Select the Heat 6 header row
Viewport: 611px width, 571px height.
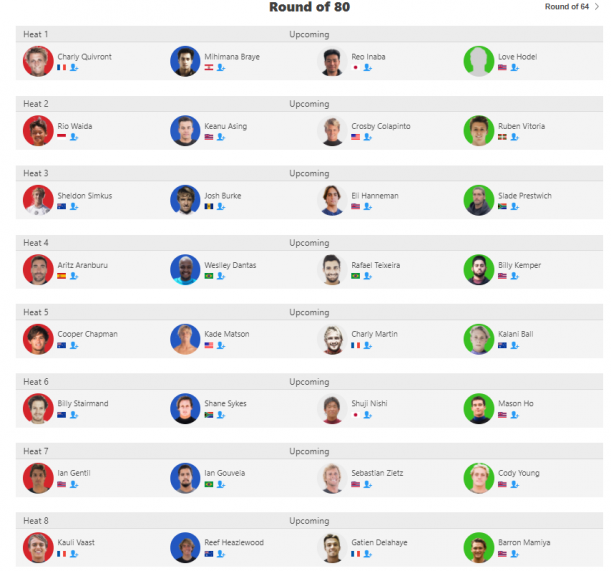(309, 382)
